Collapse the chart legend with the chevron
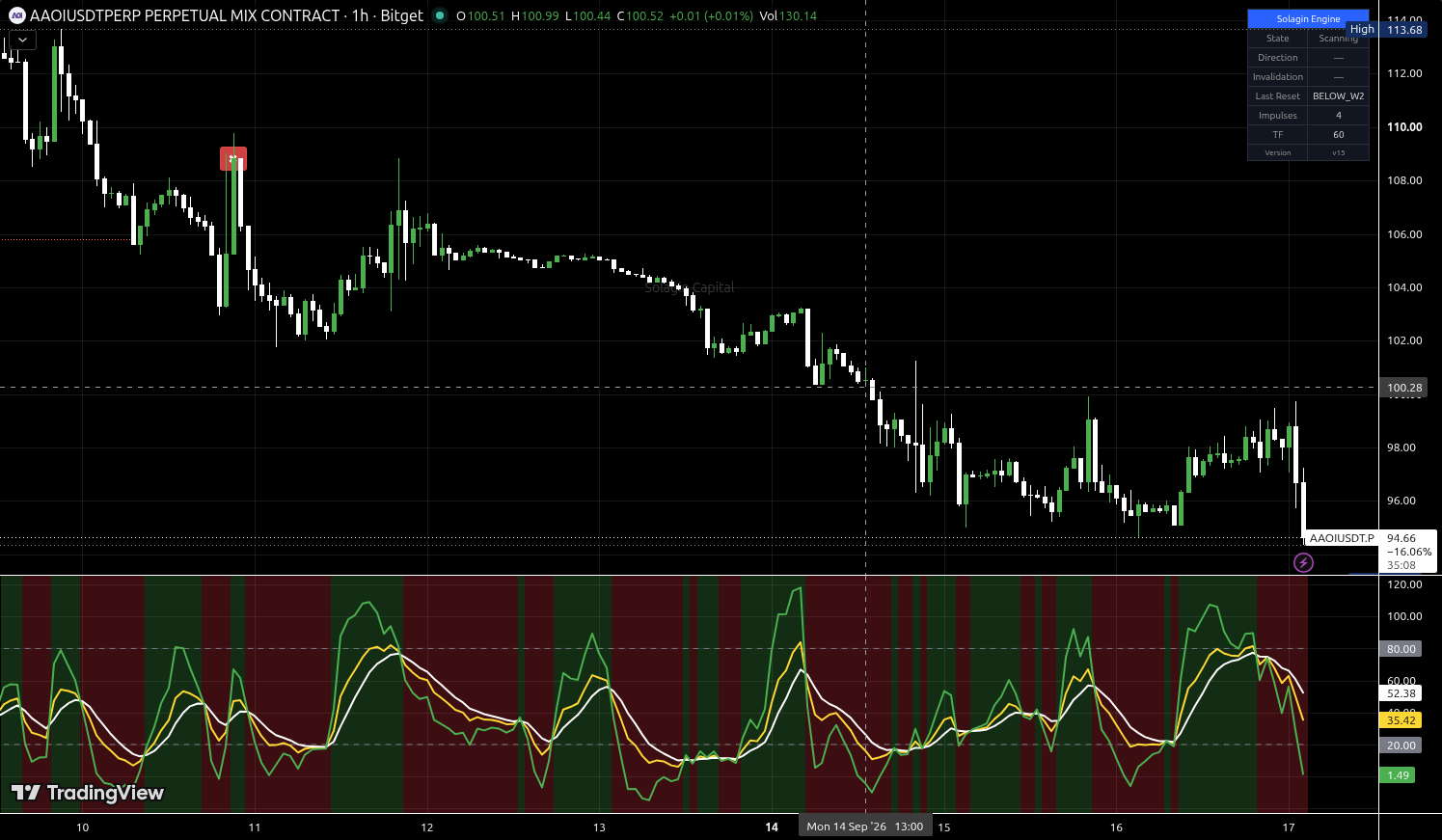The width and height of the screenshot is (1442, 840). pos(22,41)
